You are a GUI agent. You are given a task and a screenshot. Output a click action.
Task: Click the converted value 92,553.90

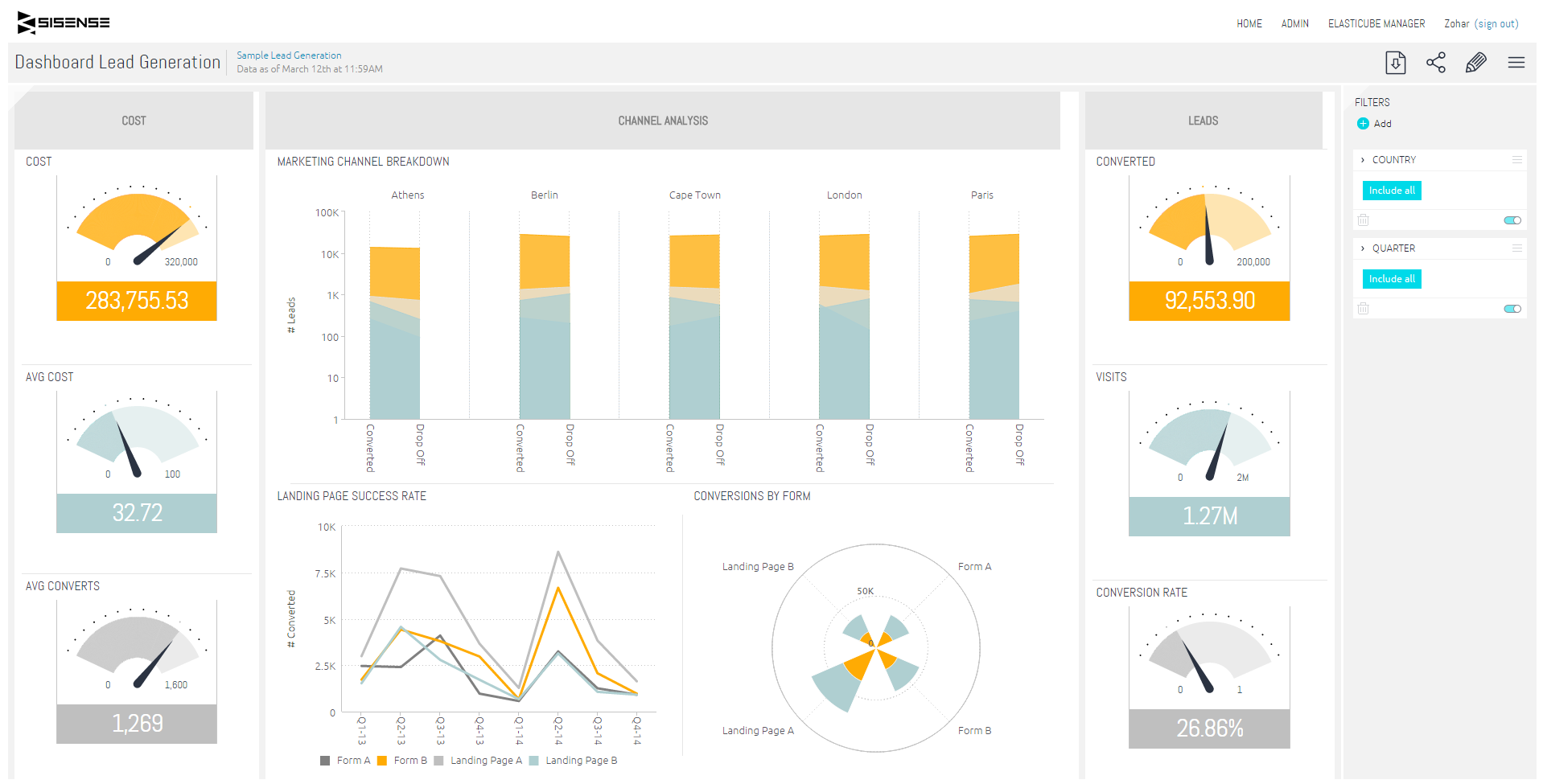(x=1209, y=301)
